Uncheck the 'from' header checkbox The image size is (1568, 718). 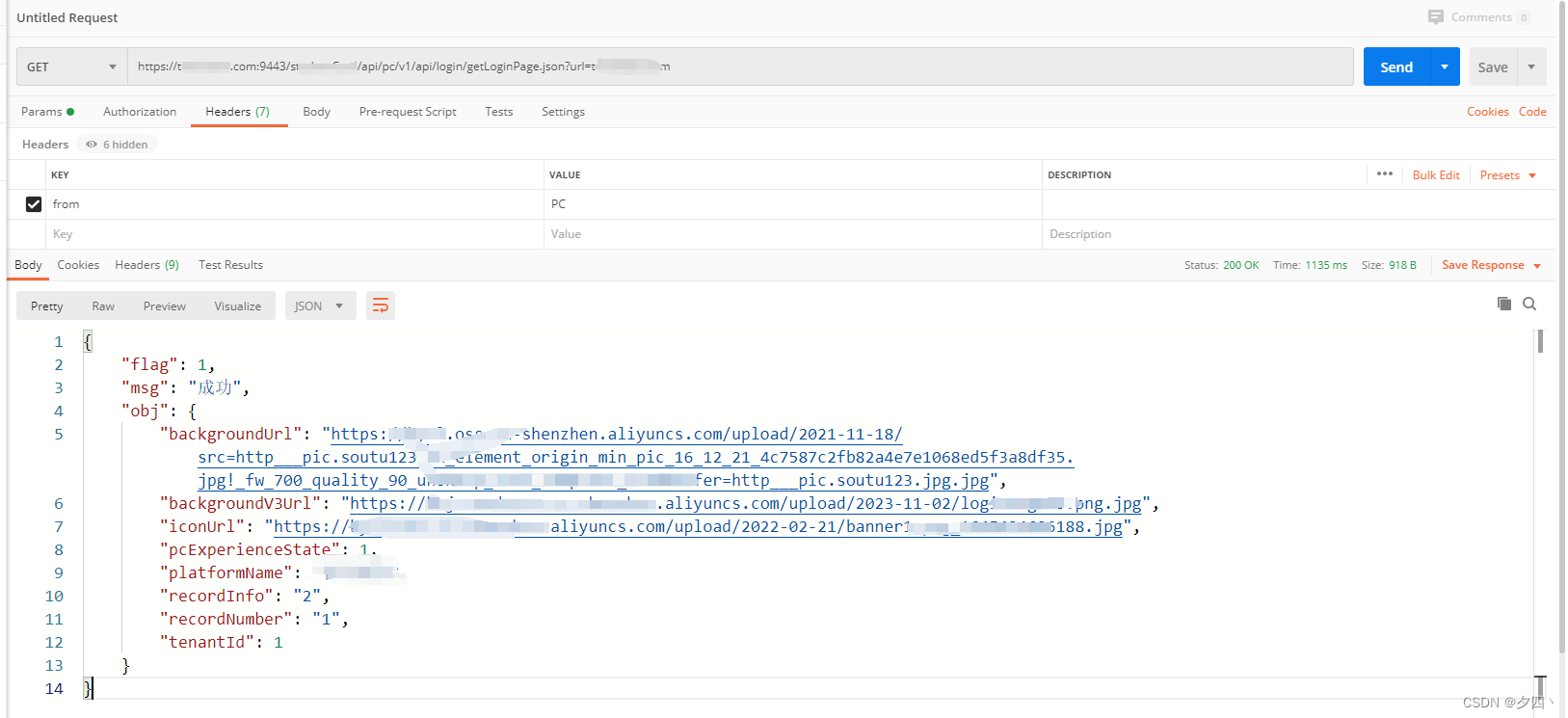point(34,204)
